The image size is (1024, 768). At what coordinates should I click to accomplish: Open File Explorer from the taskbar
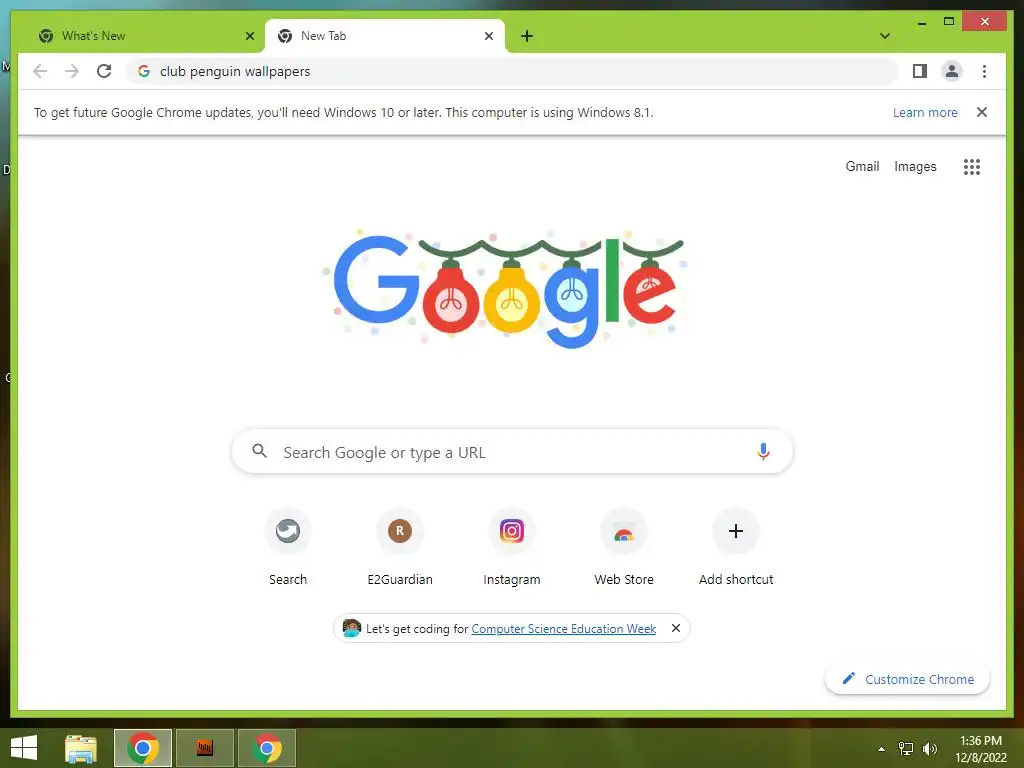pyautogui.click(x=81, y=748)
